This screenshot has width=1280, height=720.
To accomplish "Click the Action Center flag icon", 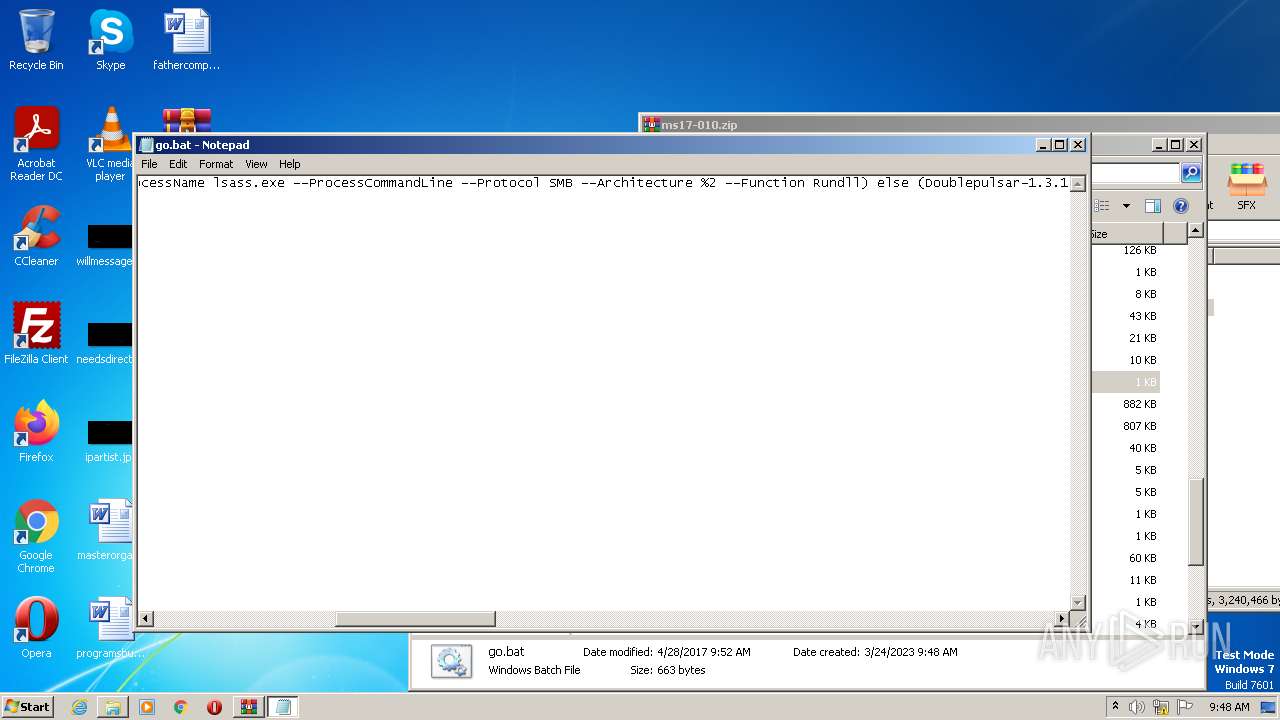I will tap(1185, 707).
